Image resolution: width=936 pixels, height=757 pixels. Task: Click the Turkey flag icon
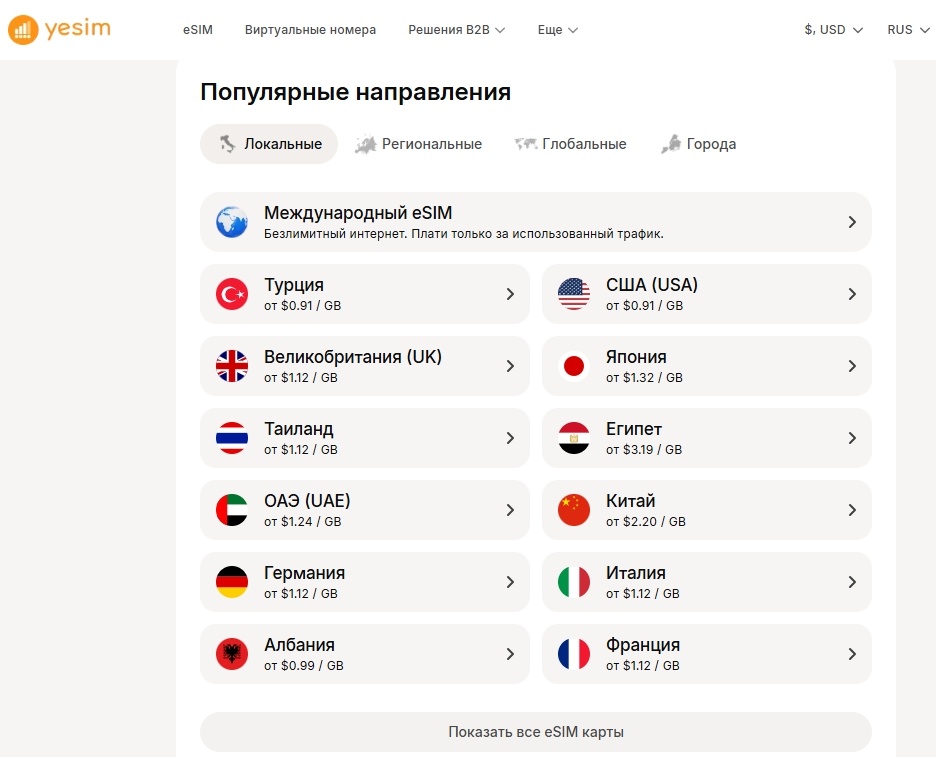point(232,294)
